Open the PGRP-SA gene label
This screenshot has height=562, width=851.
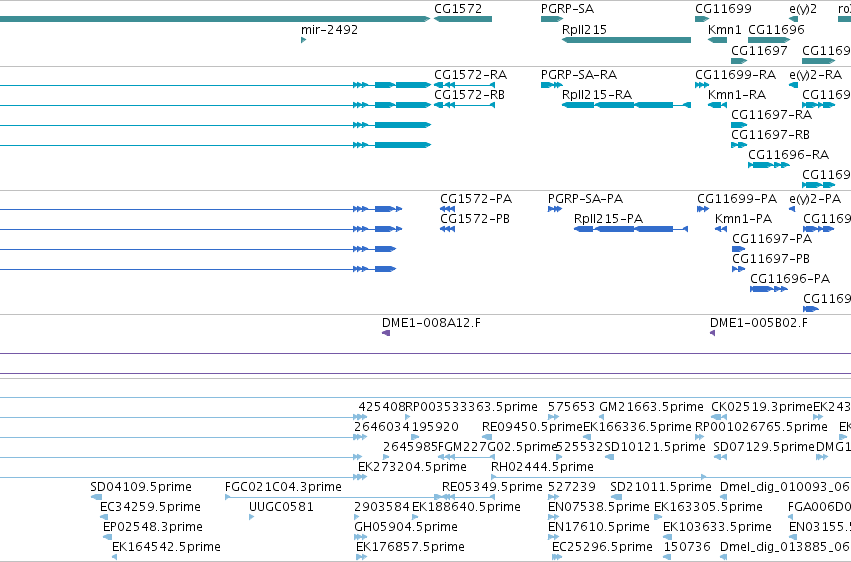pyautogui.click(x=567, y=9)
